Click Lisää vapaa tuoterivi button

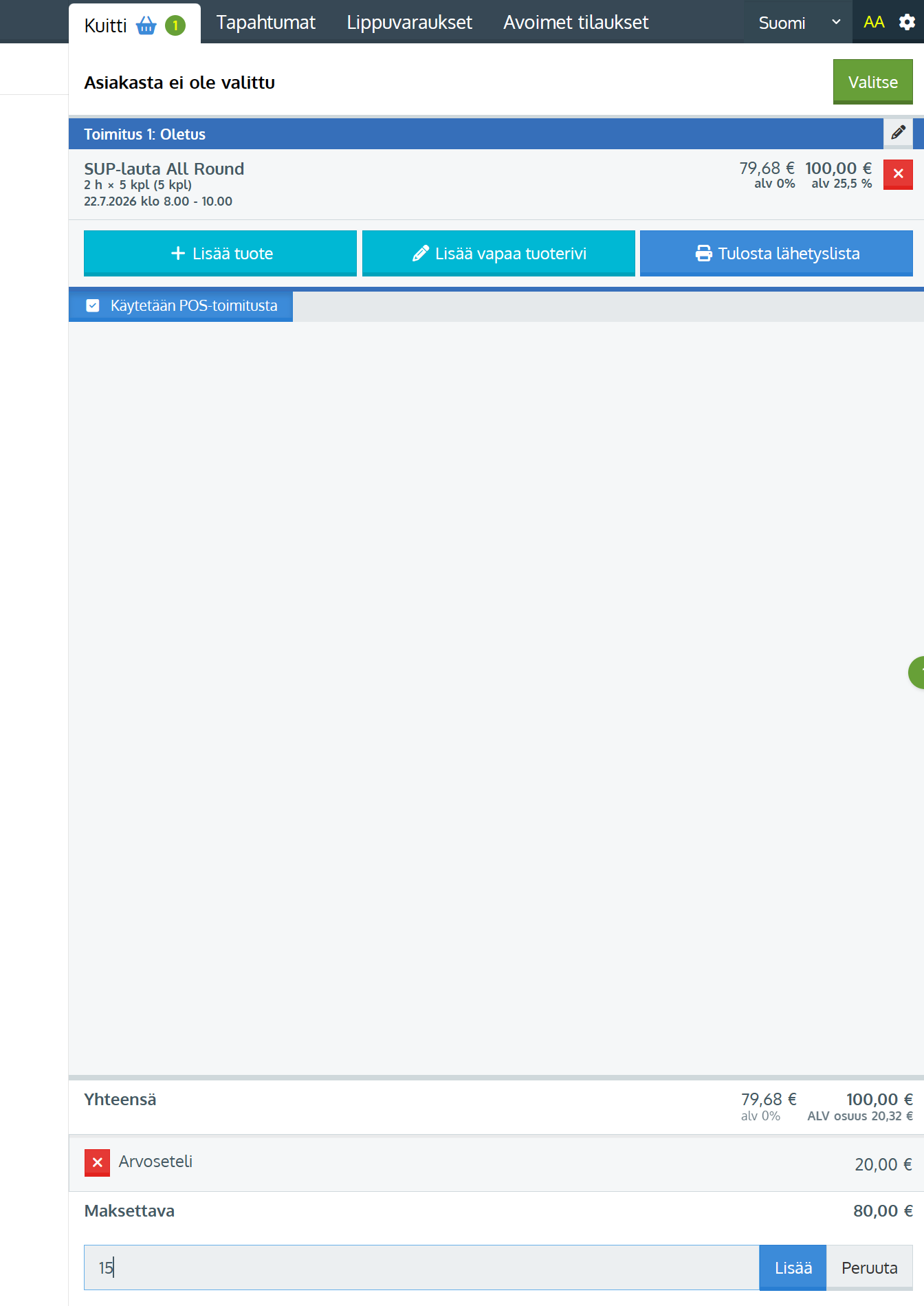pos(498,253)
